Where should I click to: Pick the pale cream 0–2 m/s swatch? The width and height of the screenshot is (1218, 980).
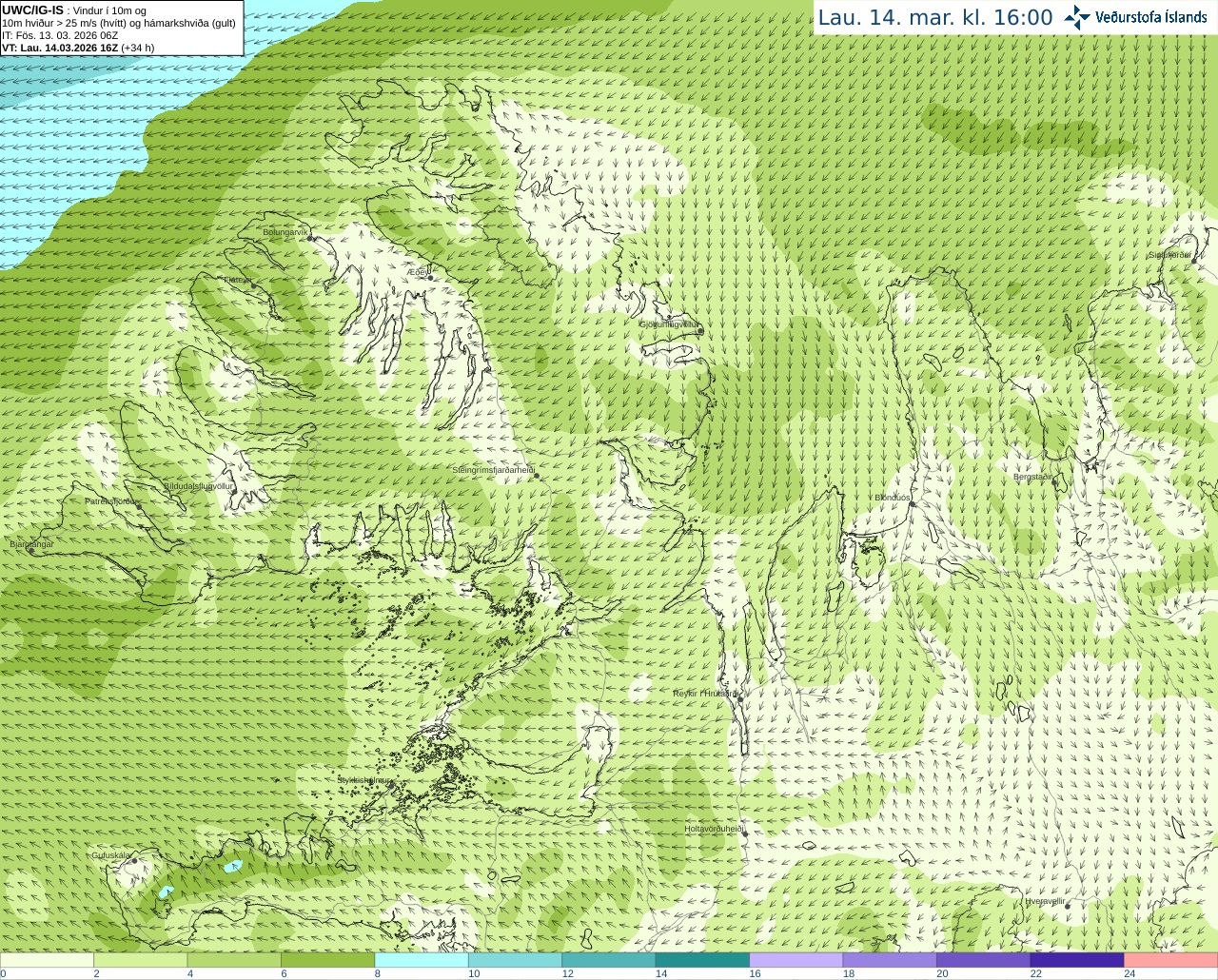pyautogui.click(x=47, y=960)
